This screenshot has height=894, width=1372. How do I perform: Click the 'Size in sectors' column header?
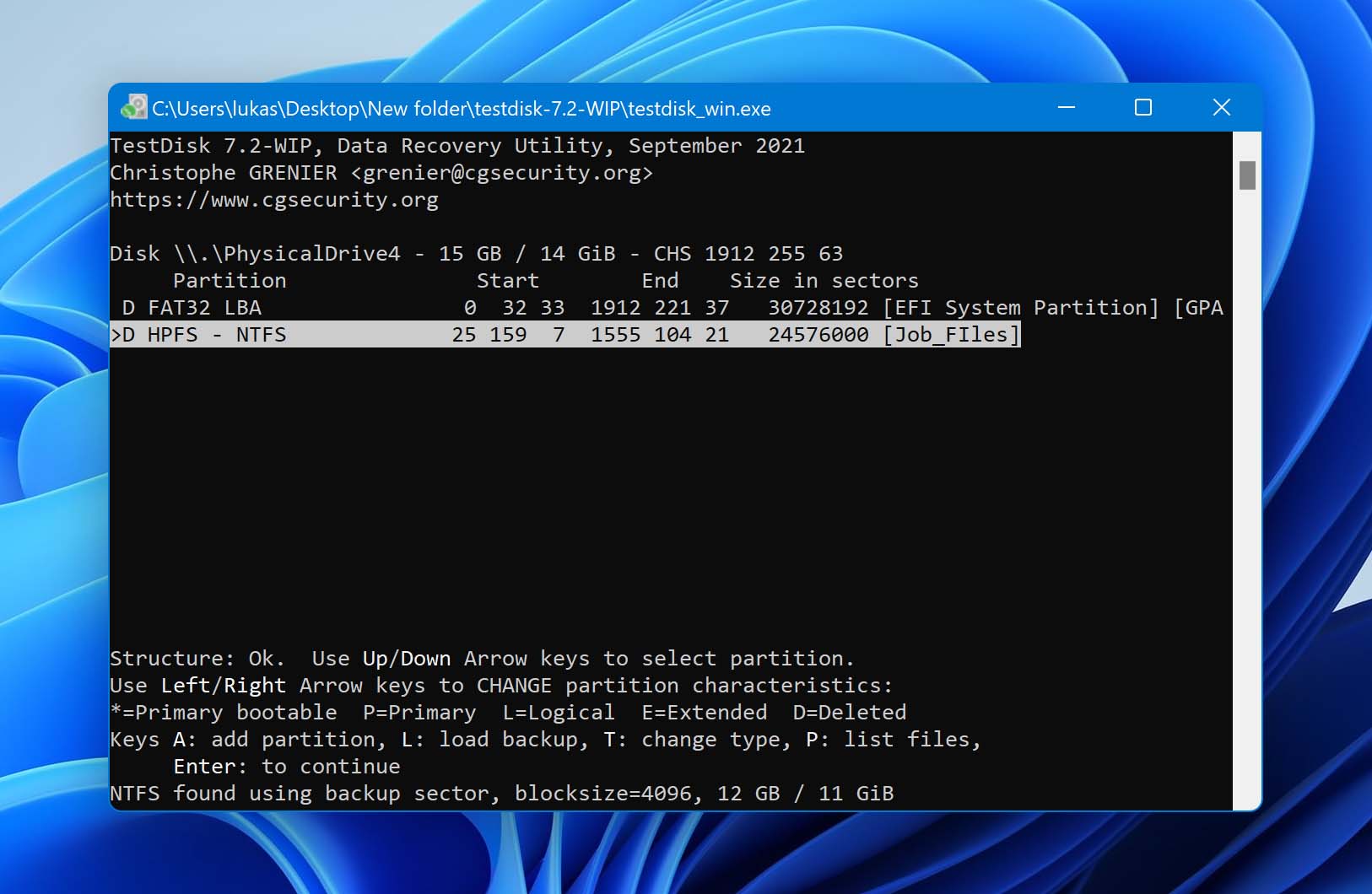(824, 281)
